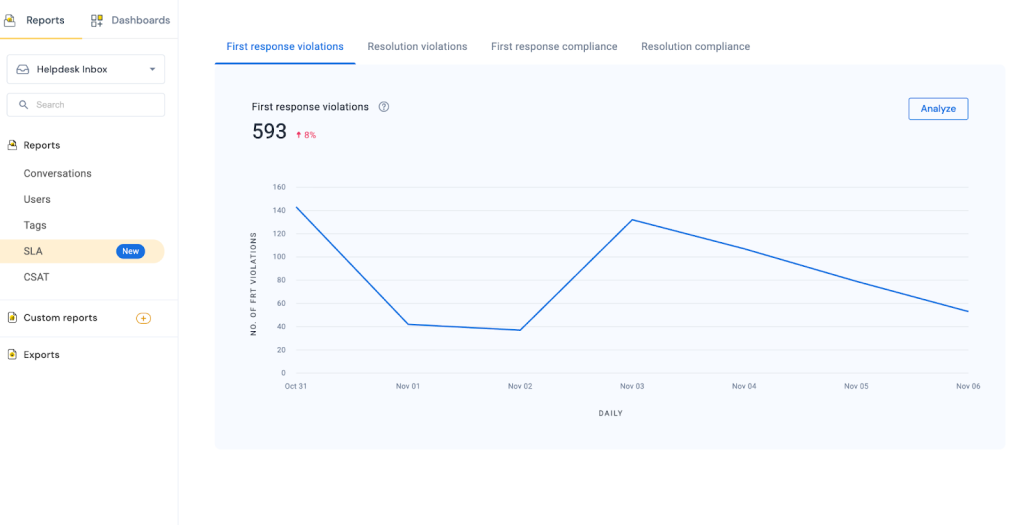Click the 160 y-axis value

tap(280, 187)
